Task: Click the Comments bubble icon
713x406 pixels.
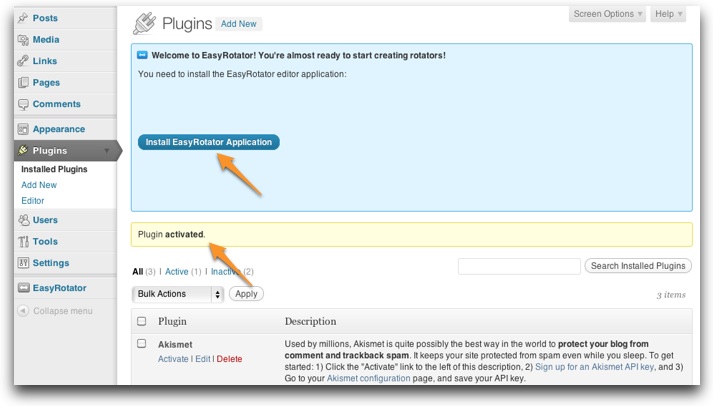Action: (23, 104)
